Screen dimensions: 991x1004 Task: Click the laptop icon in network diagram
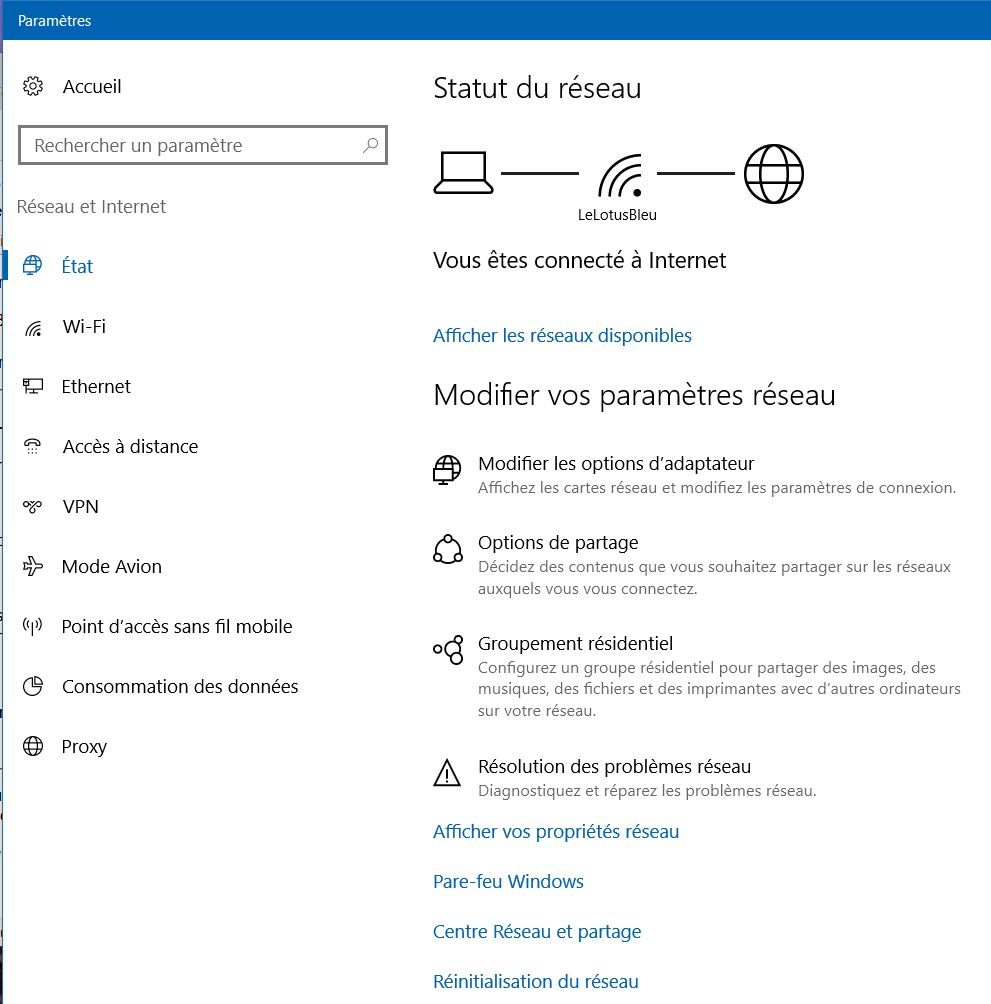463,172
